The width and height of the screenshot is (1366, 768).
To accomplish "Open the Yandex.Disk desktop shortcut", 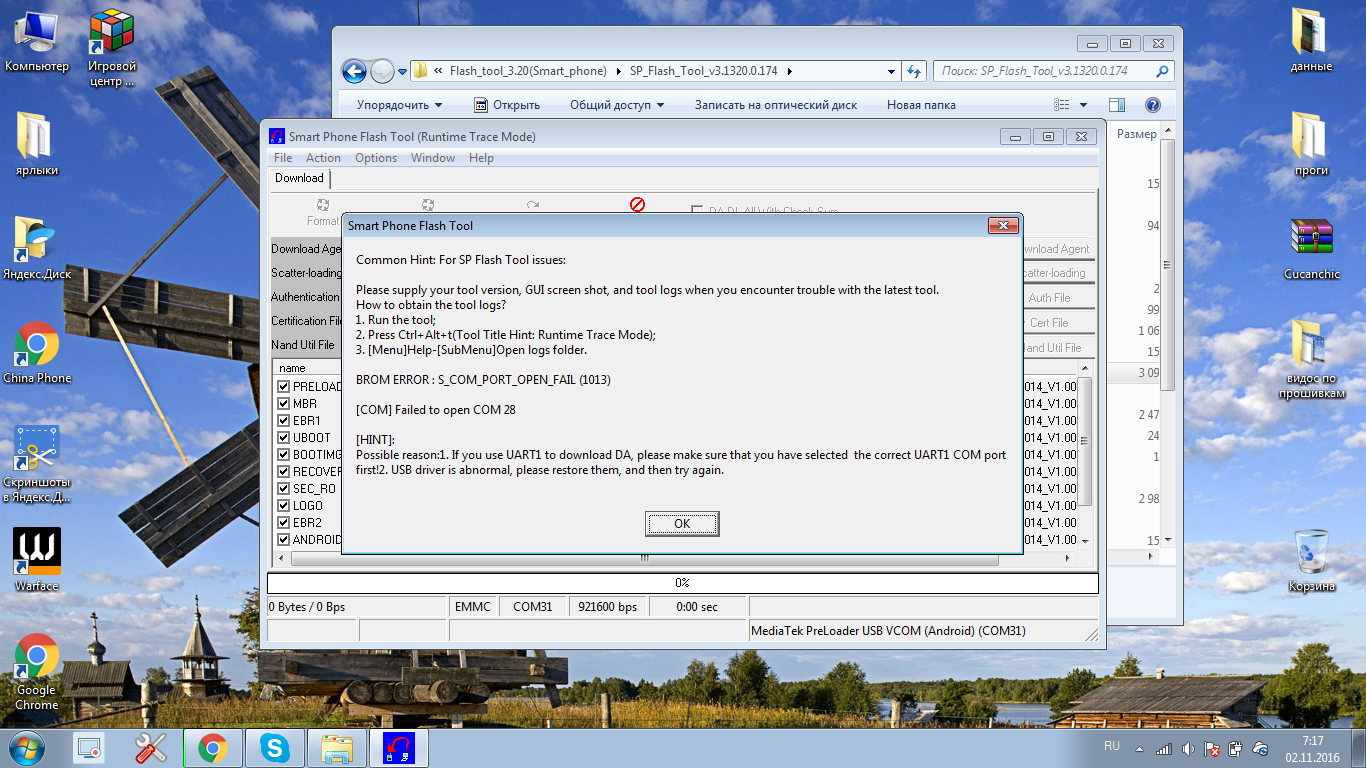I will 37,241.
